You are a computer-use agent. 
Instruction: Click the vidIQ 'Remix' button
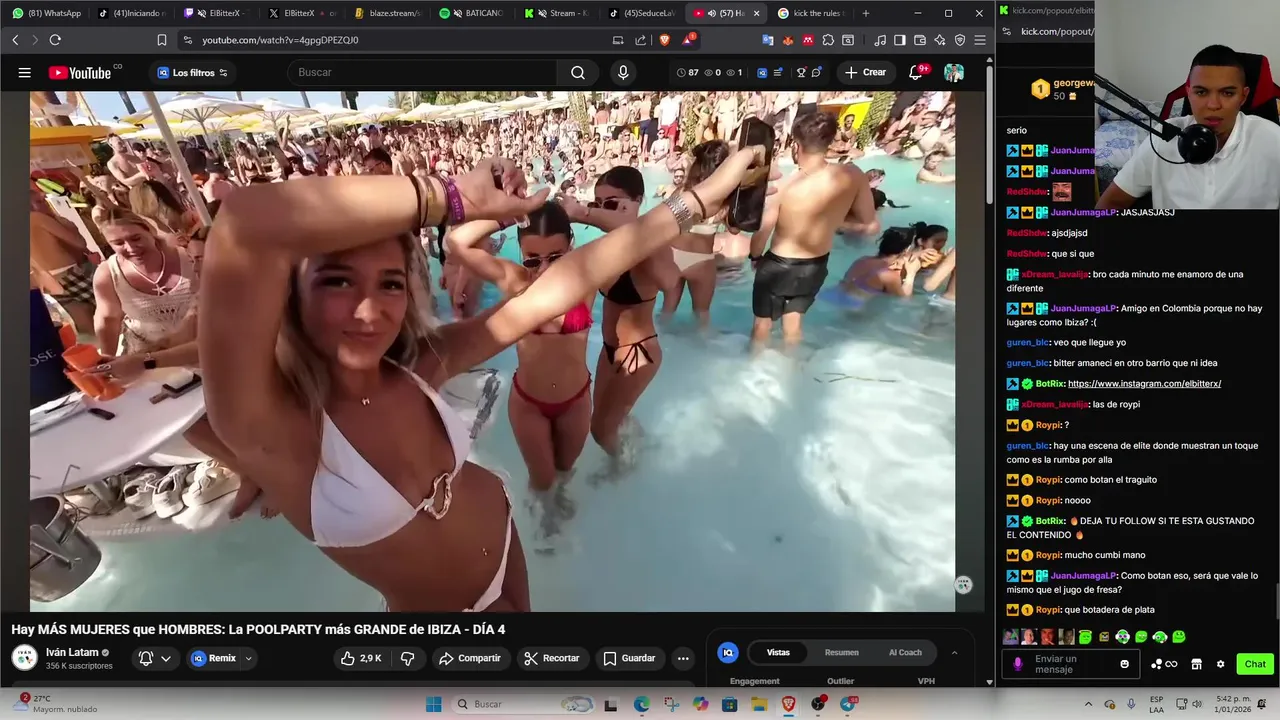[215, 658]
